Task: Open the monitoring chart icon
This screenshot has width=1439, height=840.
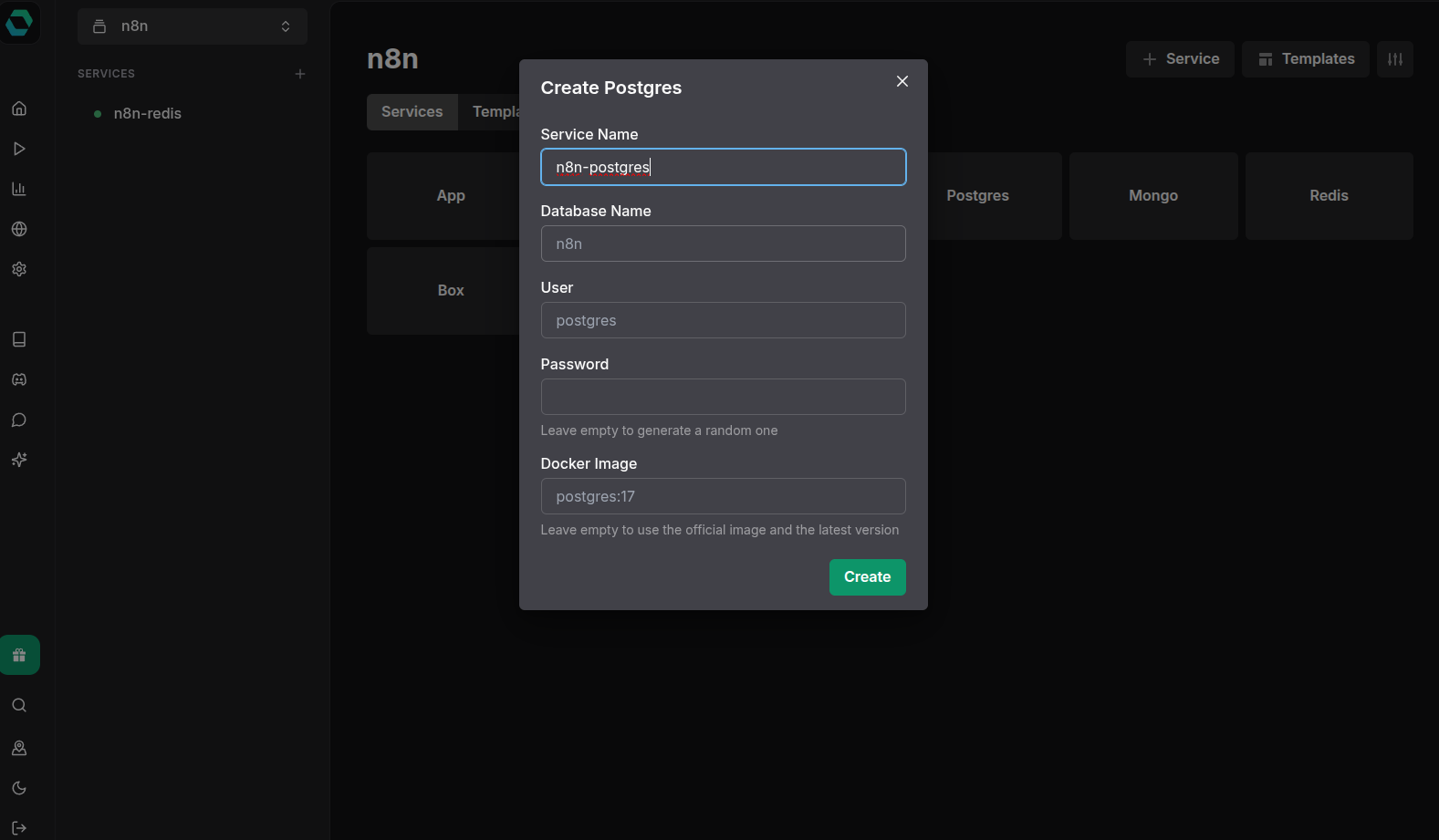Action: pyautogui.click(x=19, y=189)
